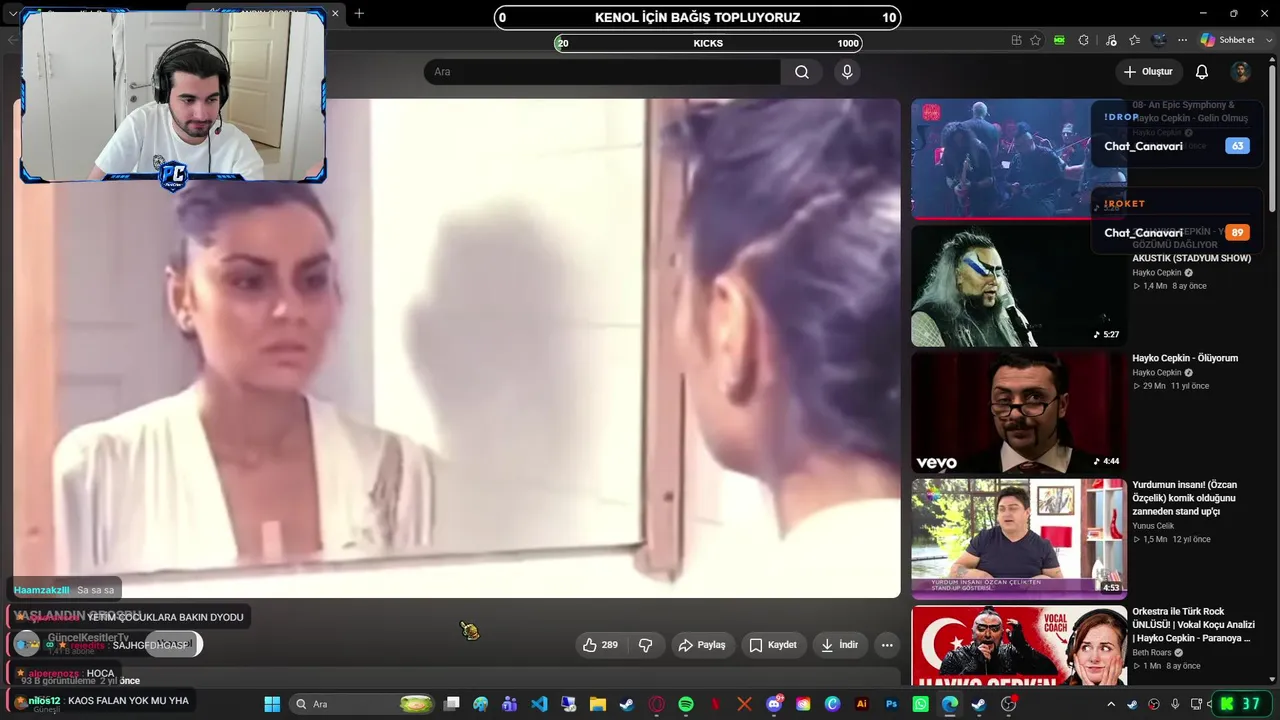
Task: Open the Vocal Coach Hayko Cepkin thumbnail
Action: 1019,645
